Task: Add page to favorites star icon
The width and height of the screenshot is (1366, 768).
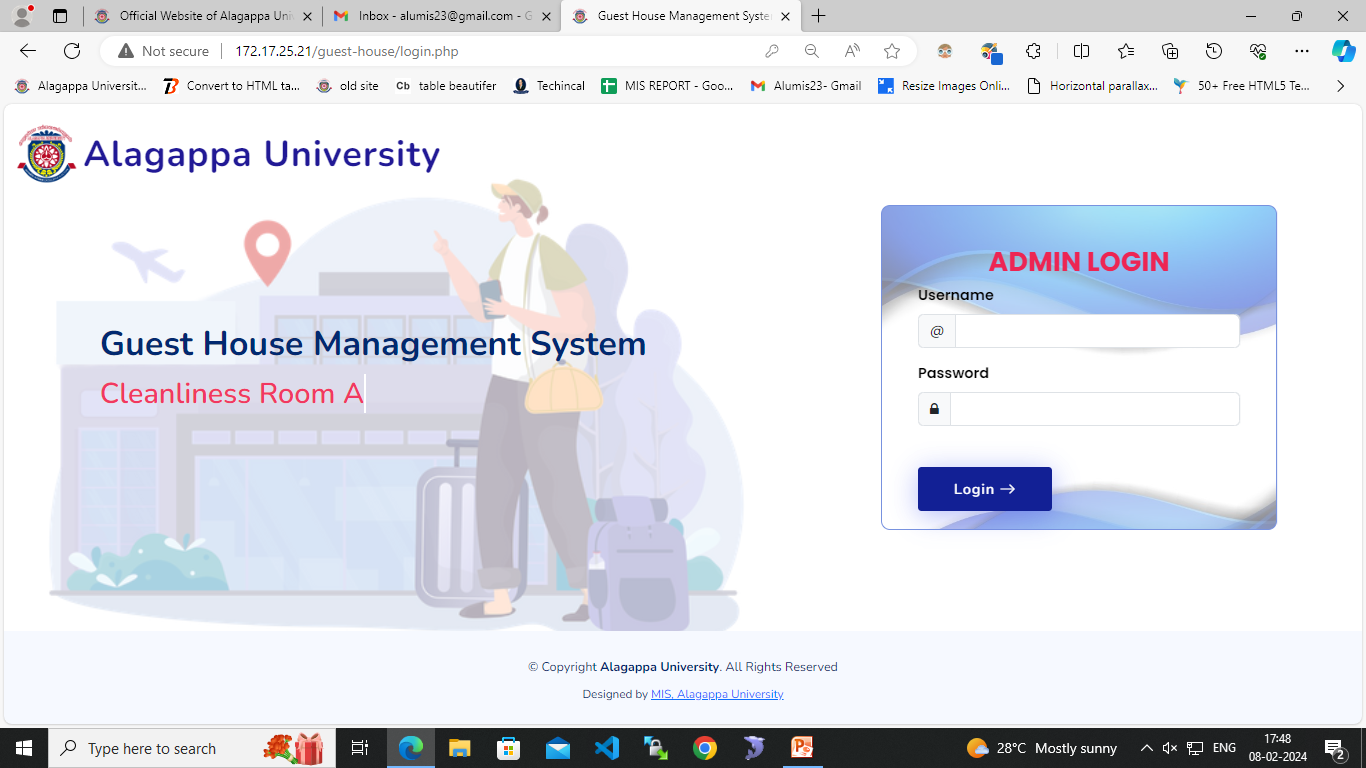Action: [x=892, y=51]
